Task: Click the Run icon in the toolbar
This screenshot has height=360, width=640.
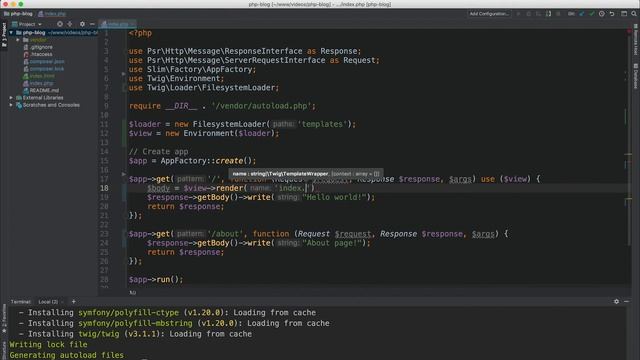Action: pyautogui.click(x=519, y=14)
